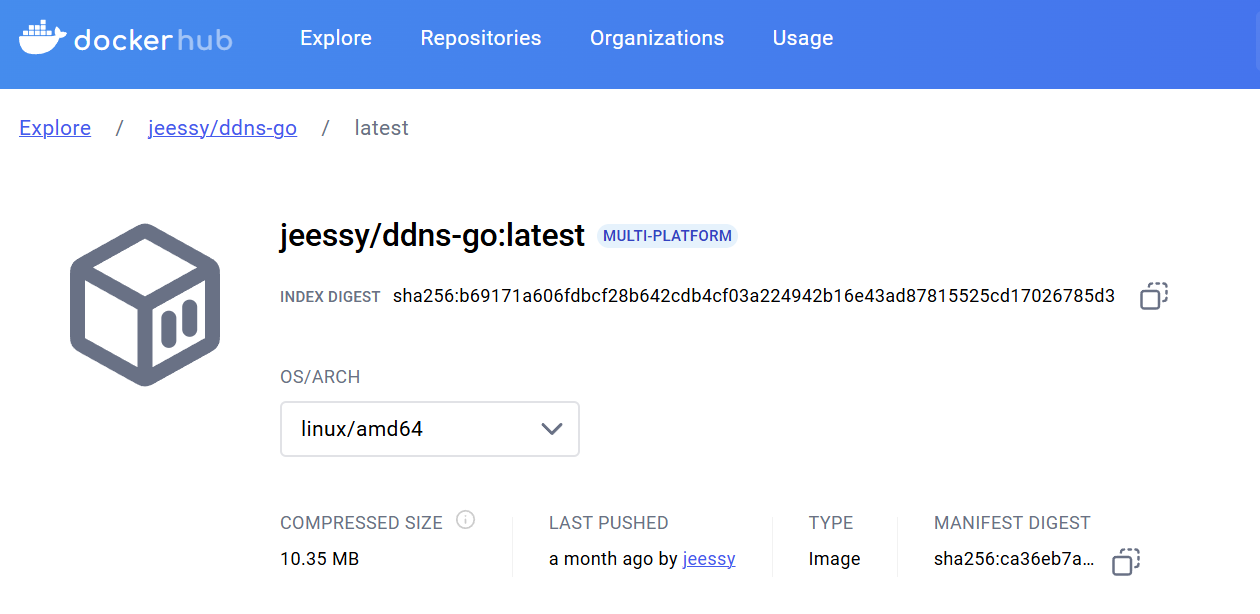Copy the manifest digest with copy icon
The width and height of the screenshot is (1260, 614).
pos(1126,561)
